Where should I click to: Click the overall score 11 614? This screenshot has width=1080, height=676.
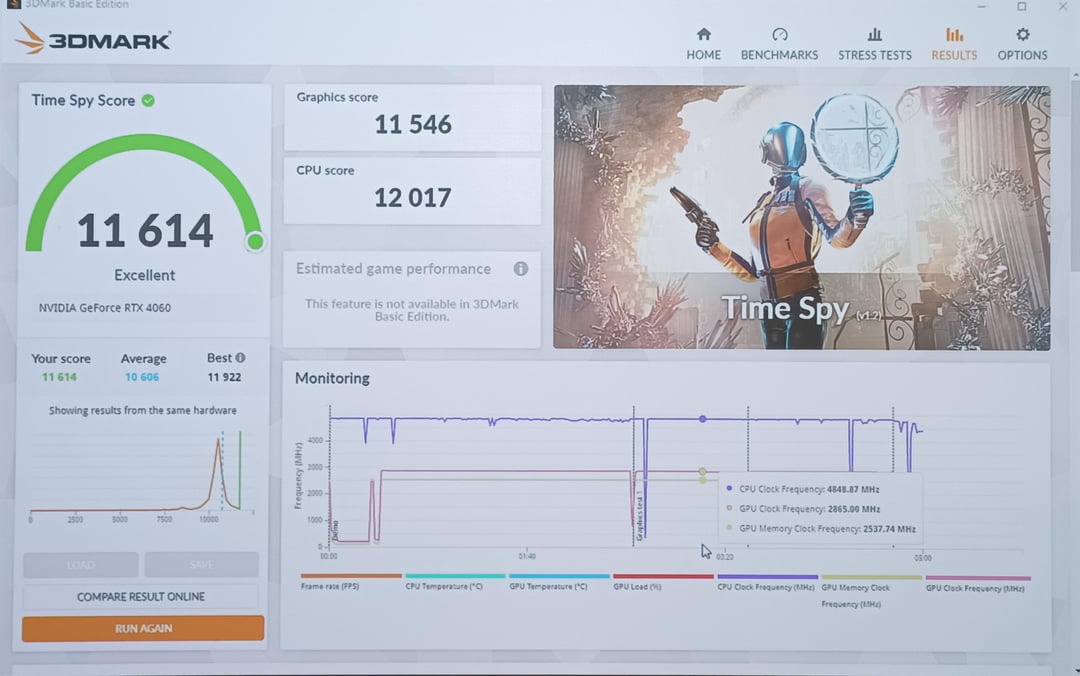coord(145,231)
